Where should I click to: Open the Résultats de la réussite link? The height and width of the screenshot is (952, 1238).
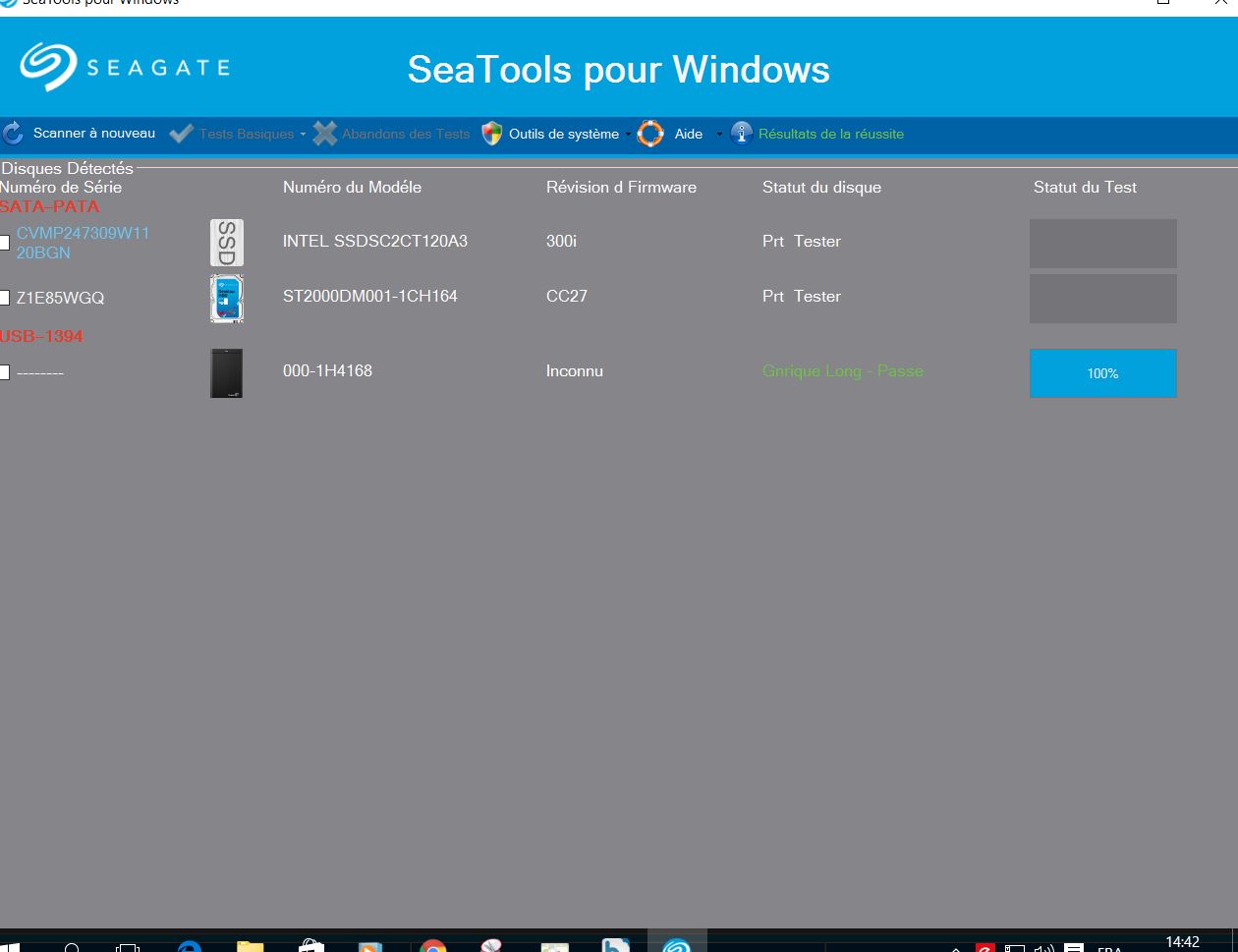point(830,134)
